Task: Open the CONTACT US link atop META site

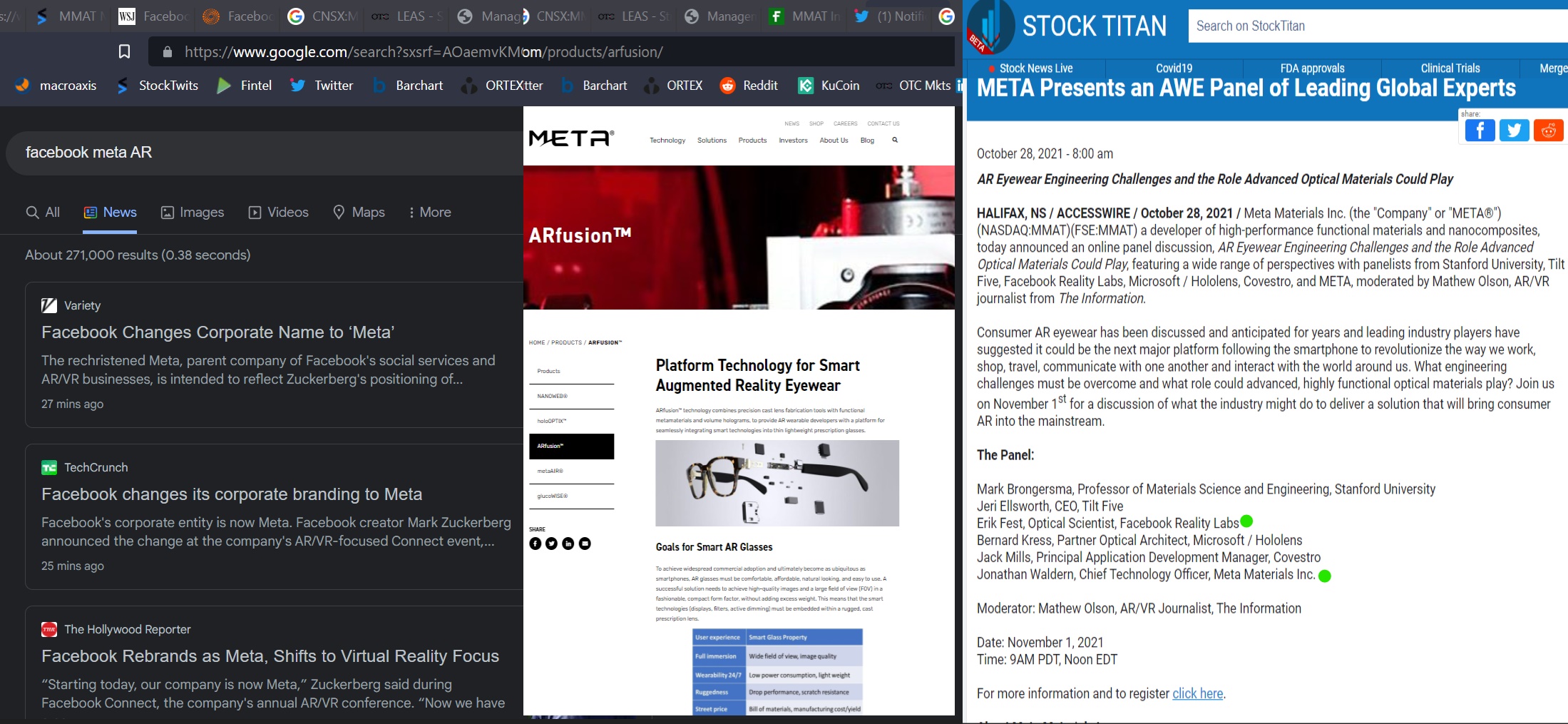Action: (883, 123)
